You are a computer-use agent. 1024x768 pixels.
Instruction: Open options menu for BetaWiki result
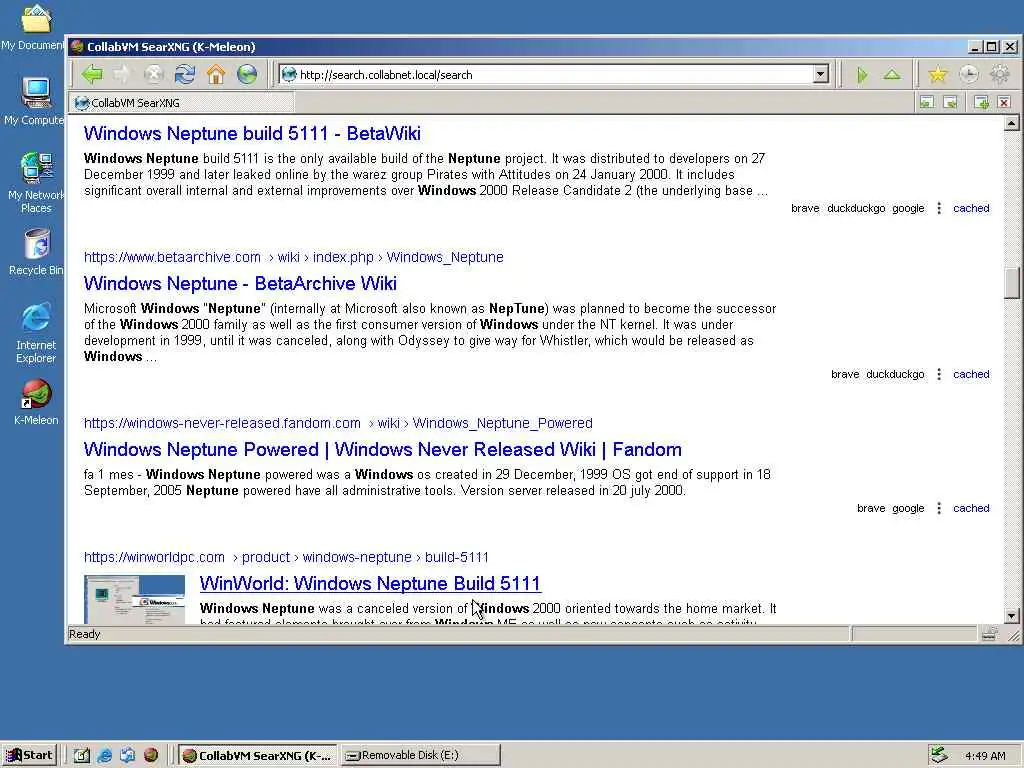939,208
